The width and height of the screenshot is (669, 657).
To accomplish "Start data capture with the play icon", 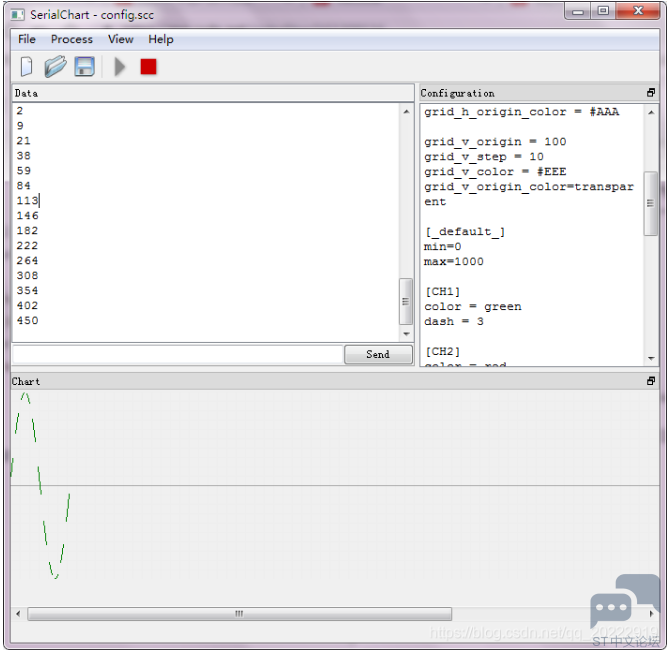I will point(120,67).
